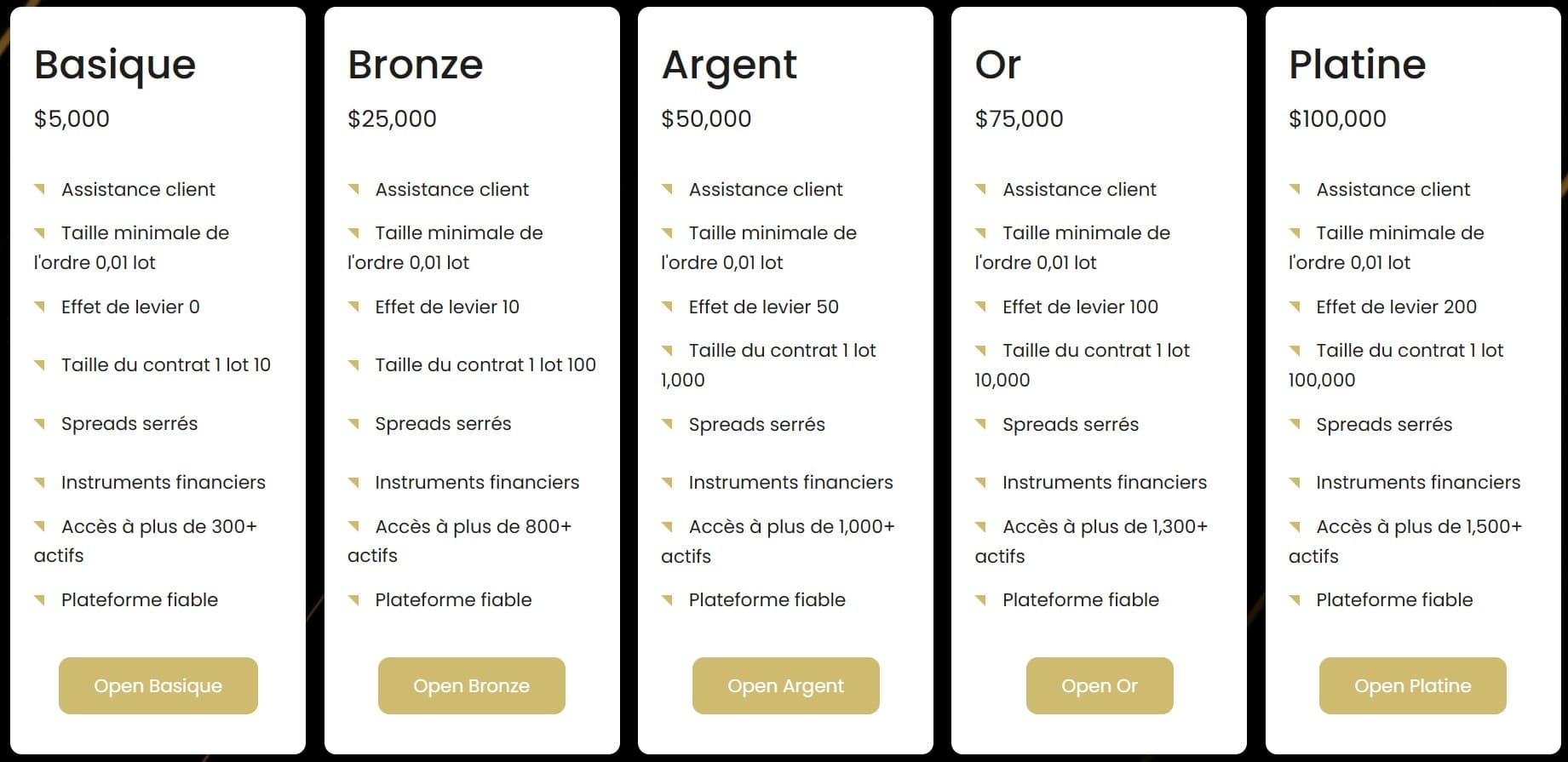Click the gold arrow beside Assistance client in Basique

coord(41,189)
